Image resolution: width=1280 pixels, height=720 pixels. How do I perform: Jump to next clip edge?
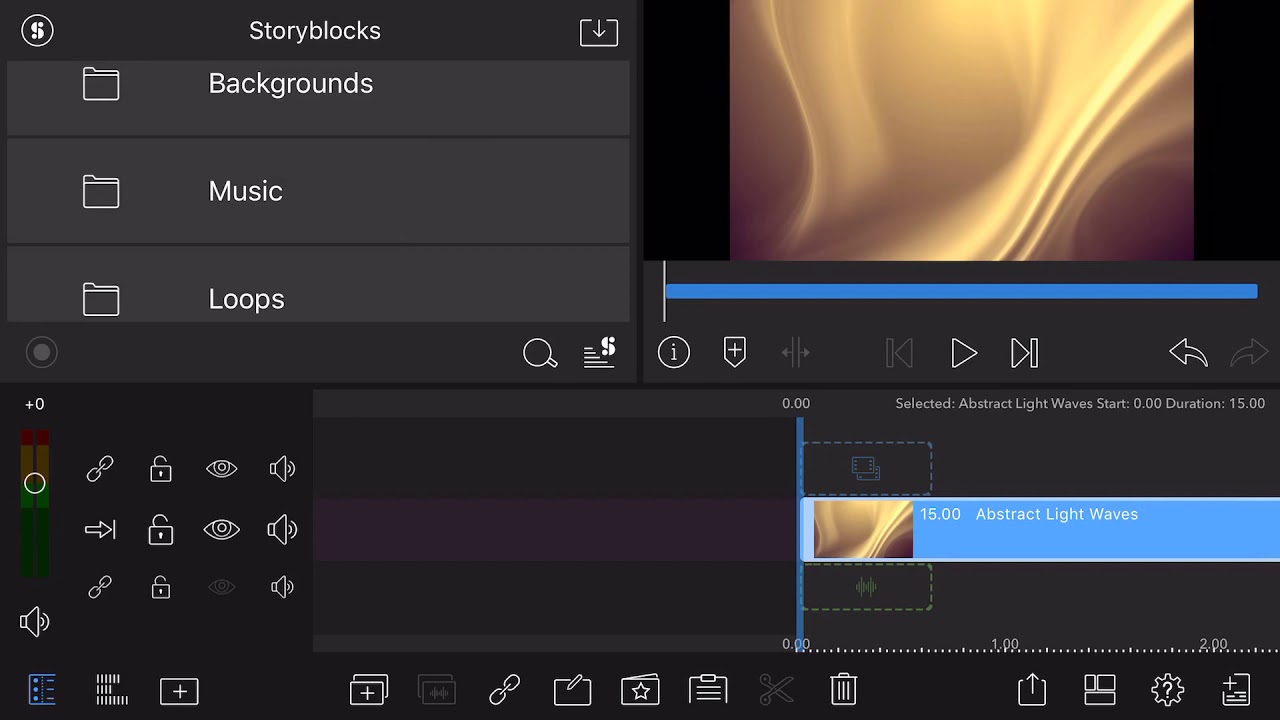point(1025,353)
